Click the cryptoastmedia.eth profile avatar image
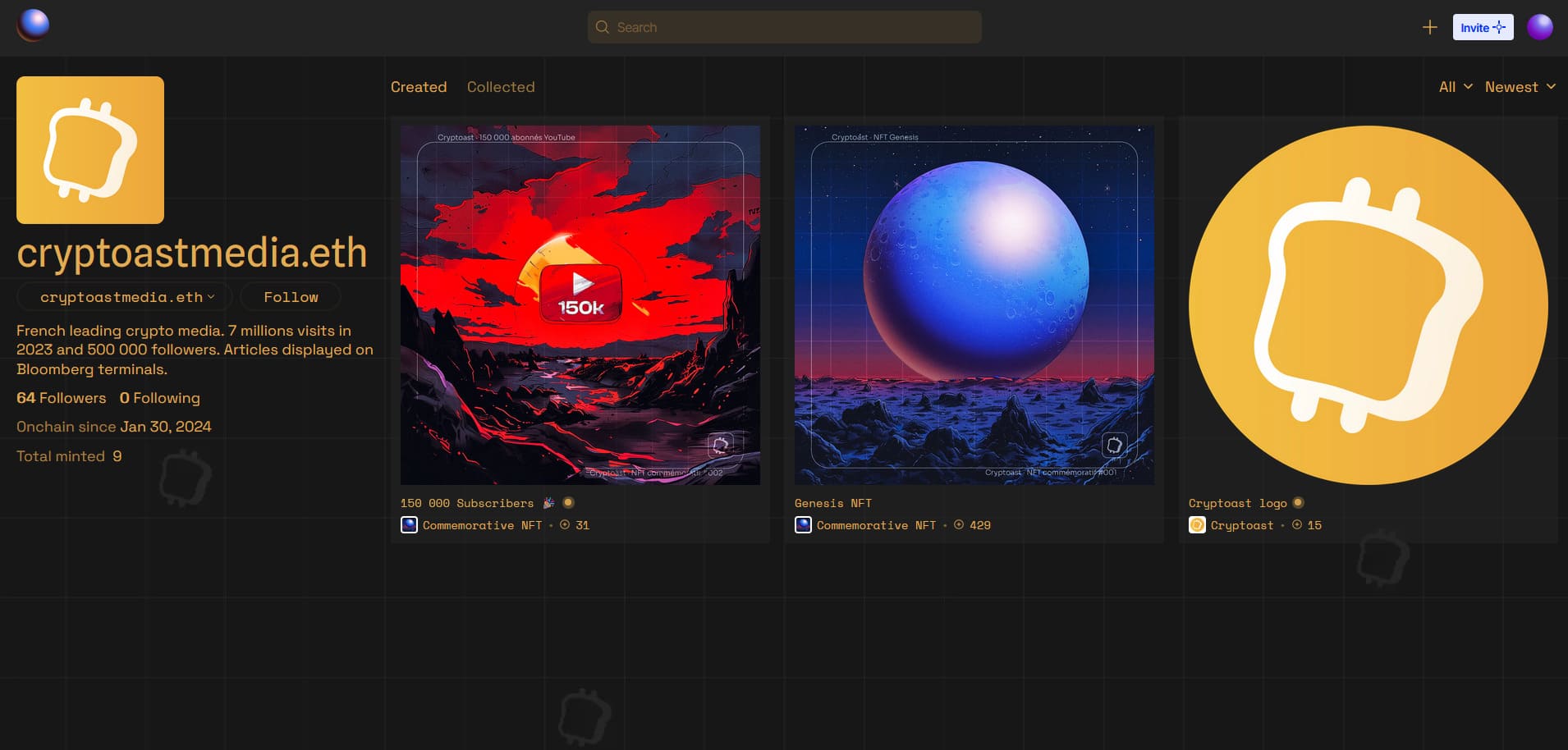The image size is (1568, 750). tap(89, 149)
